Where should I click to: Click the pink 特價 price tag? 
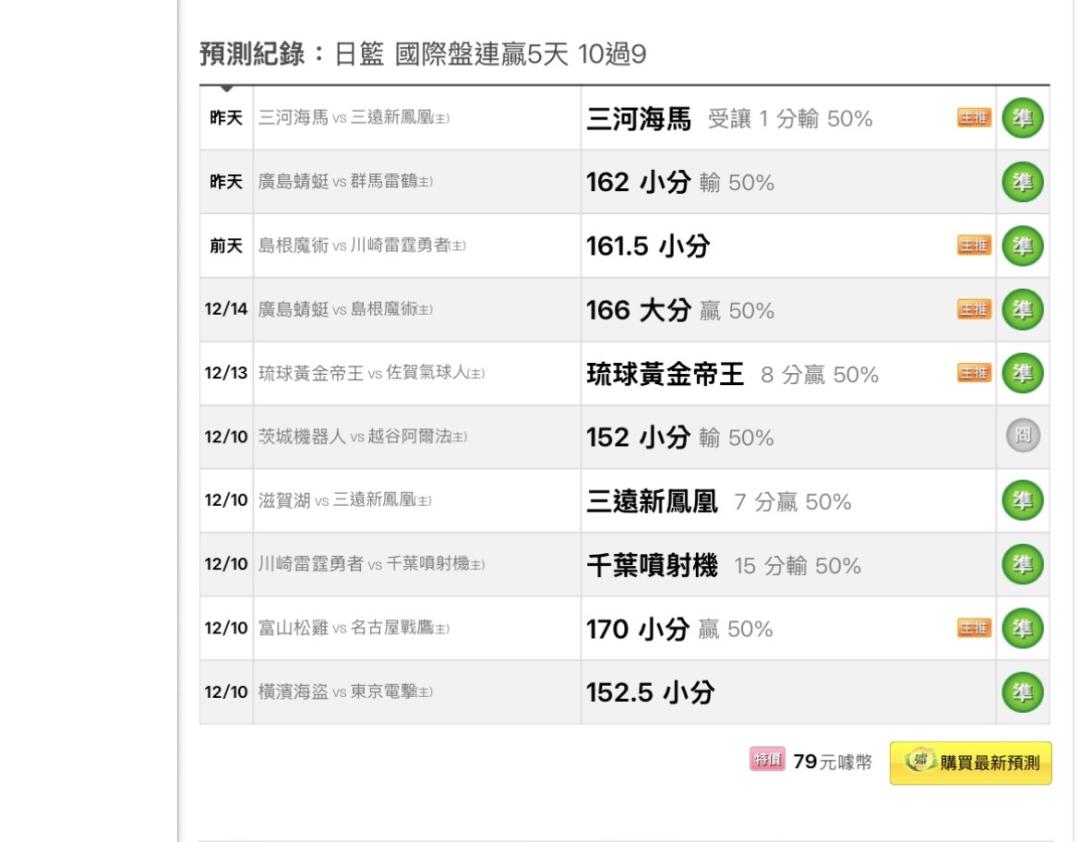pyautogui.click(x=767, y=761)
